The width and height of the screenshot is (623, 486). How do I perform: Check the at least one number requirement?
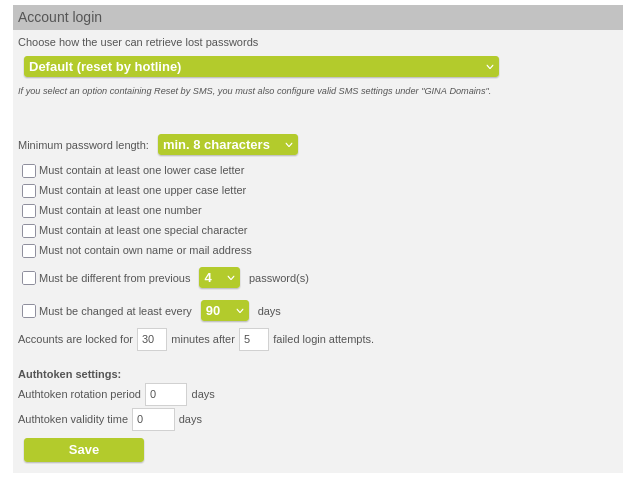pyautogui.click(x=29, y=211)
